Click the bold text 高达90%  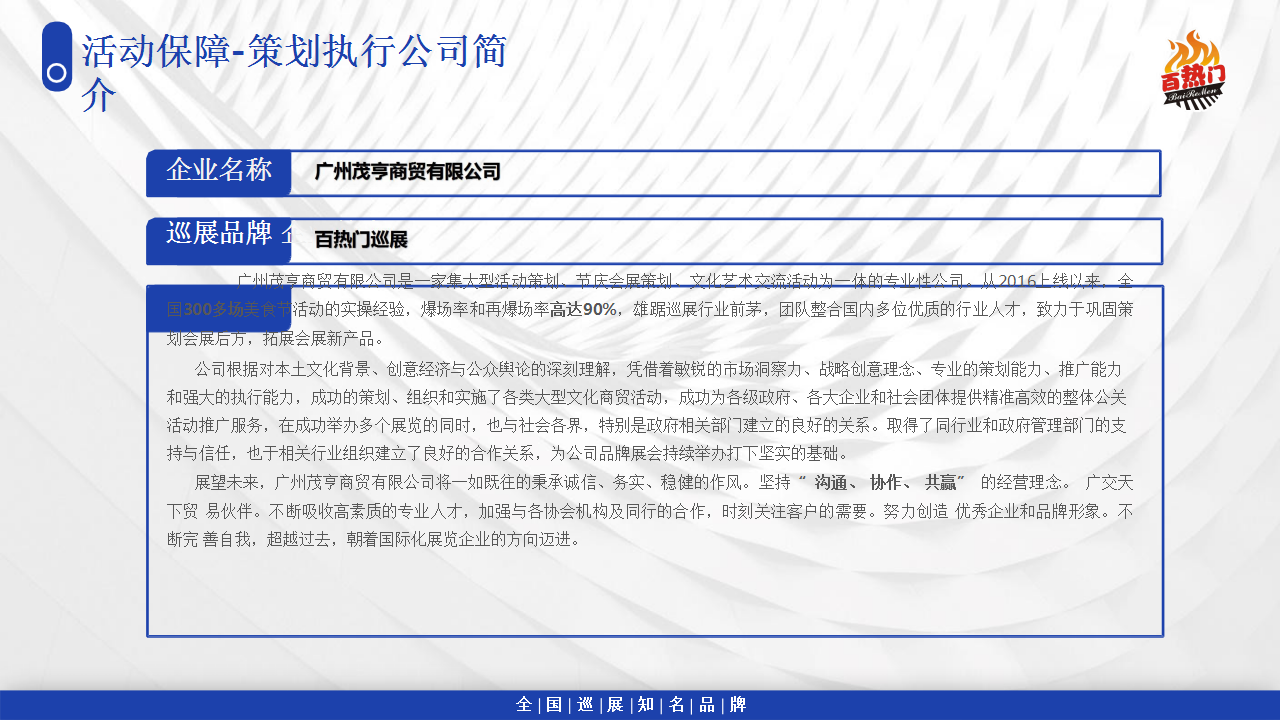coord(583,309)
